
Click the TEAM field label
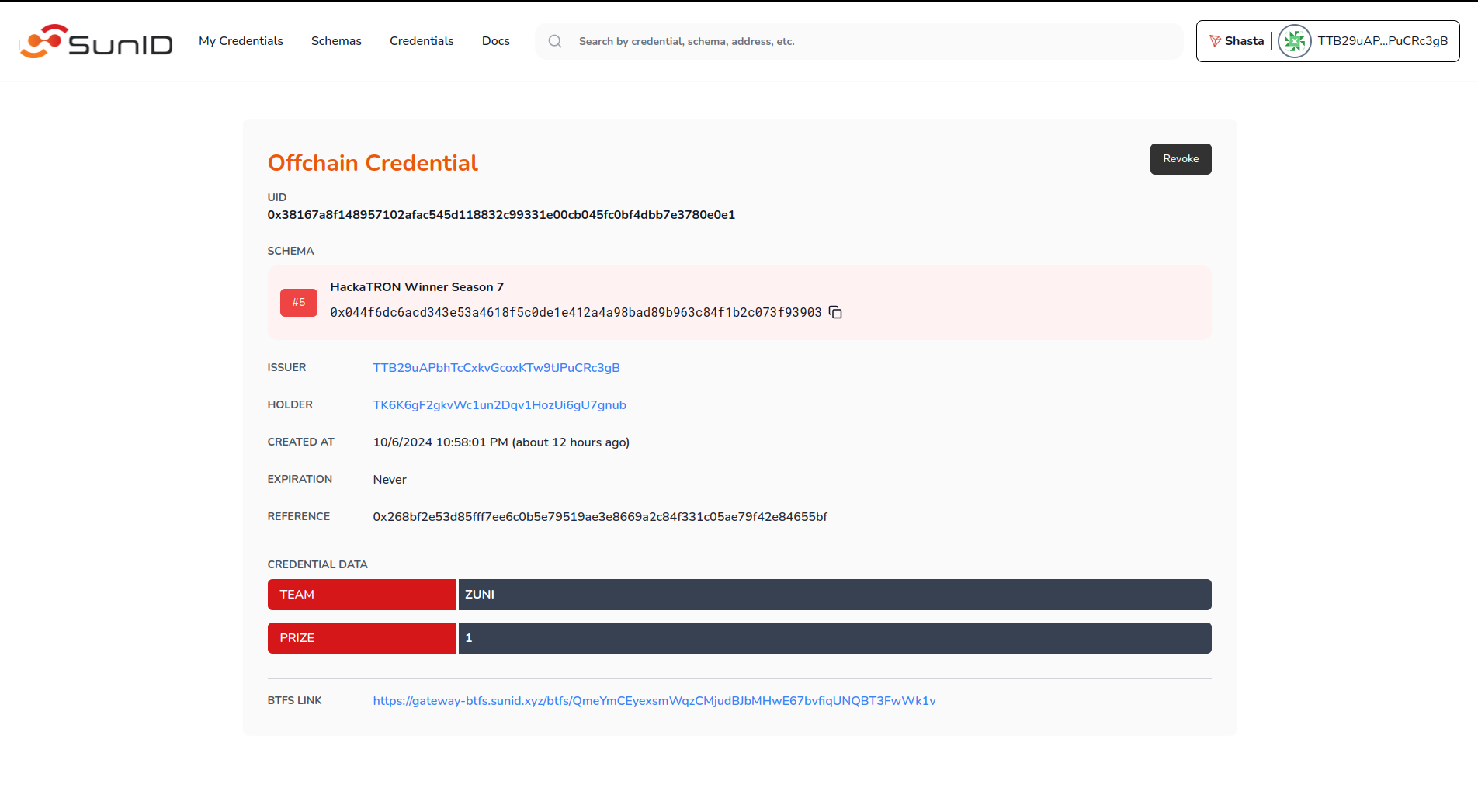click(362, 595)
